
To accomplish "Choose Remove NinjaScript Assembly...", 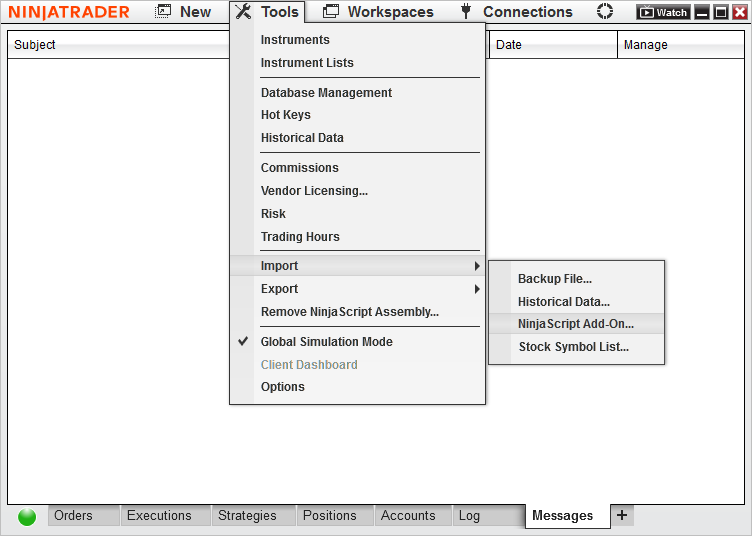I will coord(350,312).
